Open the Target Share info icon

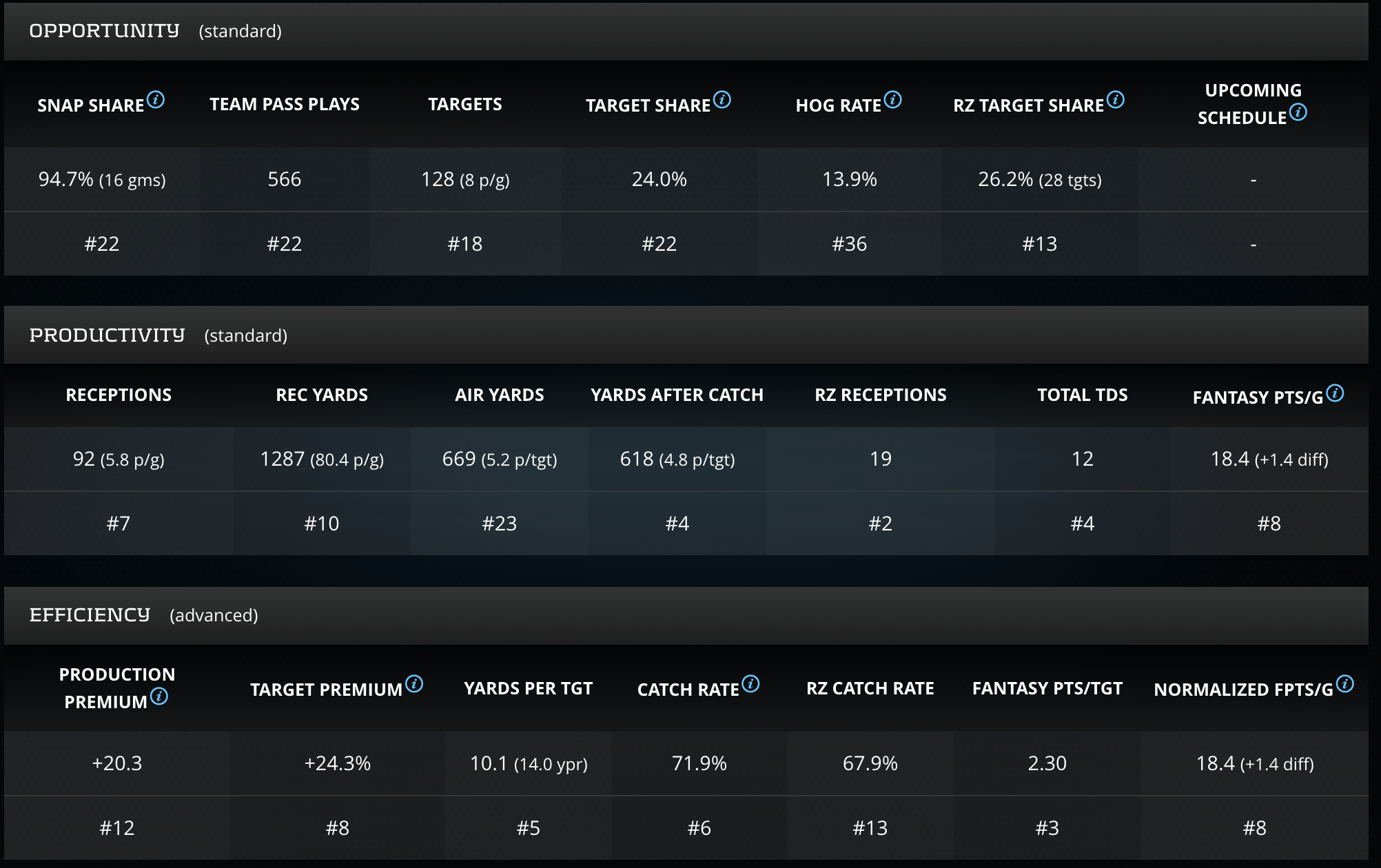tap(722, 100)
